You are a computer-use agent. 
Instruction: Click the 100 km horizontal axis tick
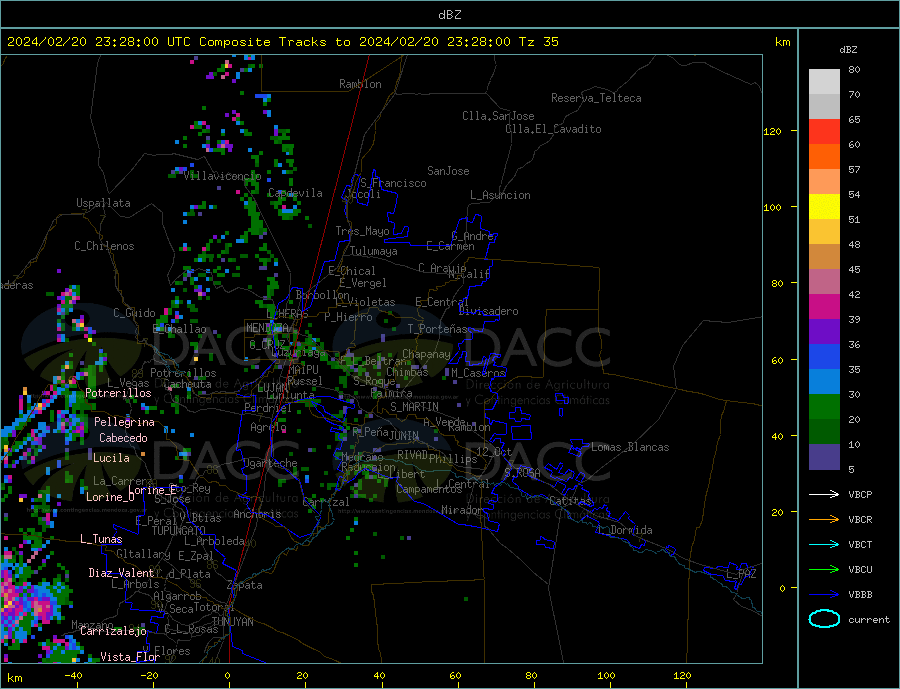coord(606,676)
